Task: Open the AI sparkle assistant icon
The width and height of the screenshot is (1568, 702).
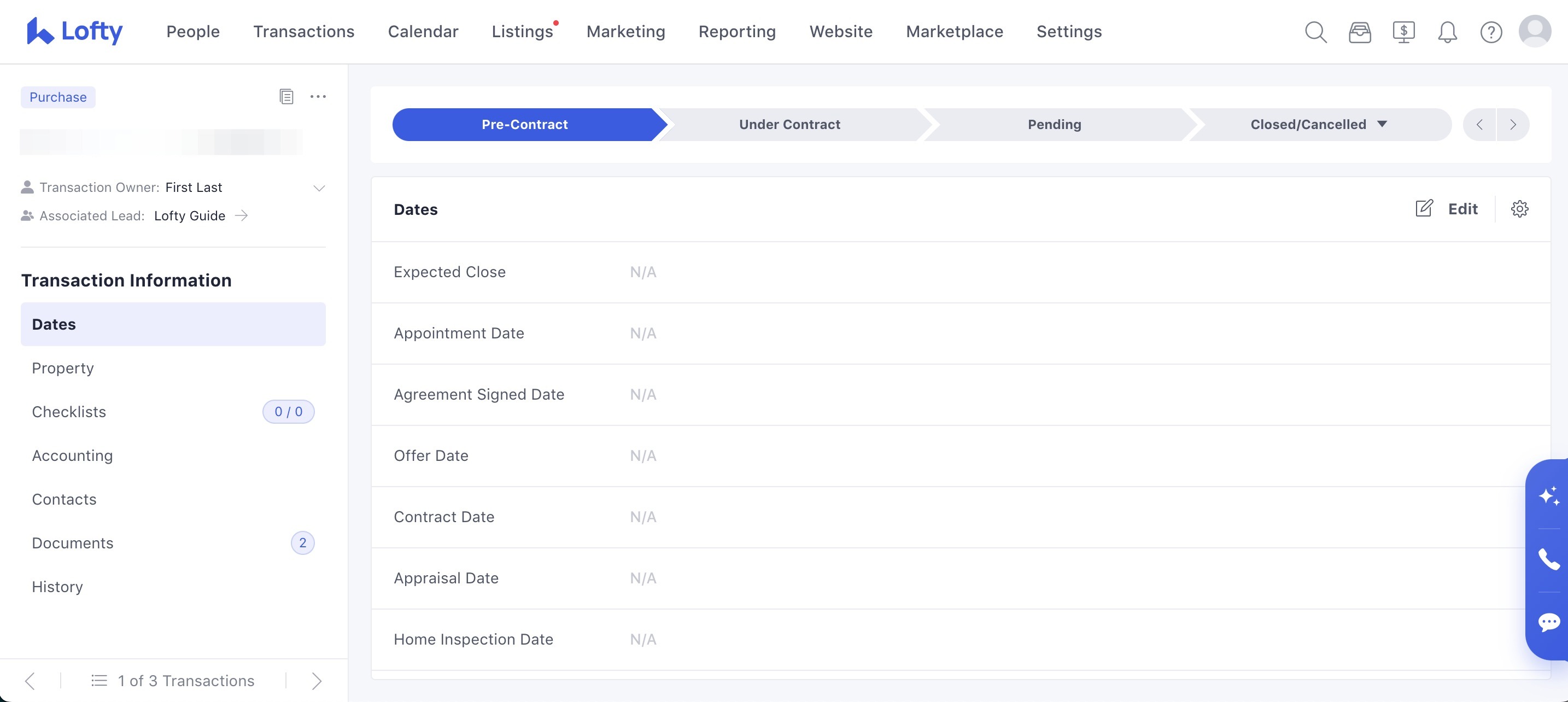Action: pos(1548,495)
